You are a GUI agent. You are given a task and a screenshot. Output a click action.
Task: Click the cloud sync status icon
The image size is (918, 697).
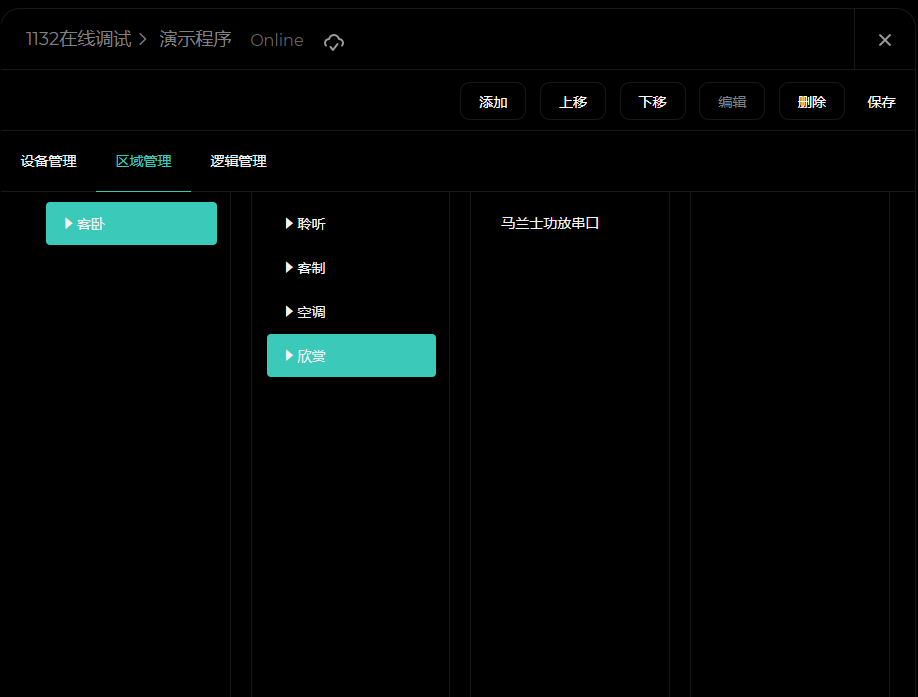coord(334,42)
